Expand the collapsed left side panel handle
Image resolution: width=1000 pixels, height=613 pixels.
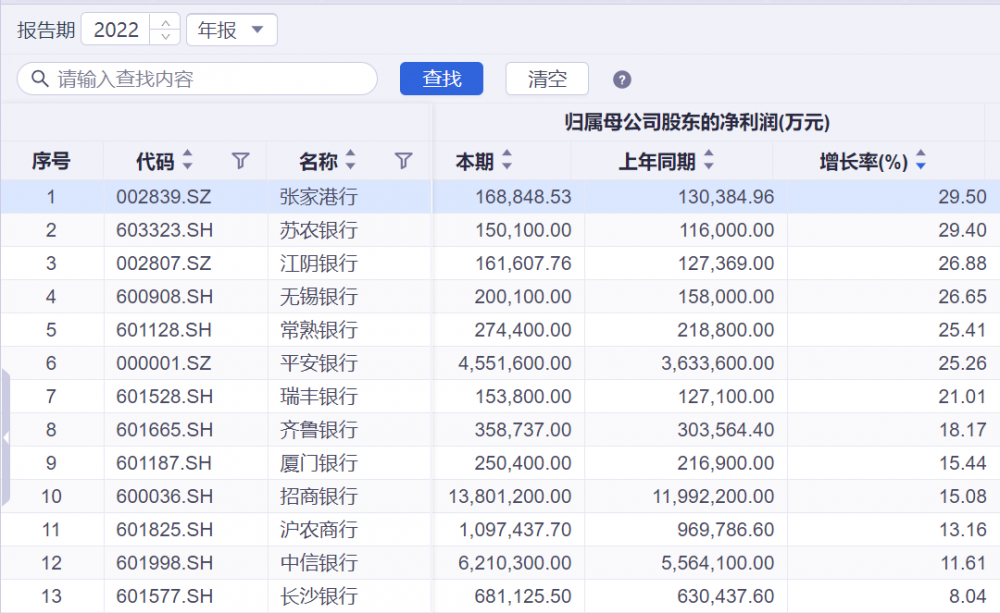(x=5, y=438)
